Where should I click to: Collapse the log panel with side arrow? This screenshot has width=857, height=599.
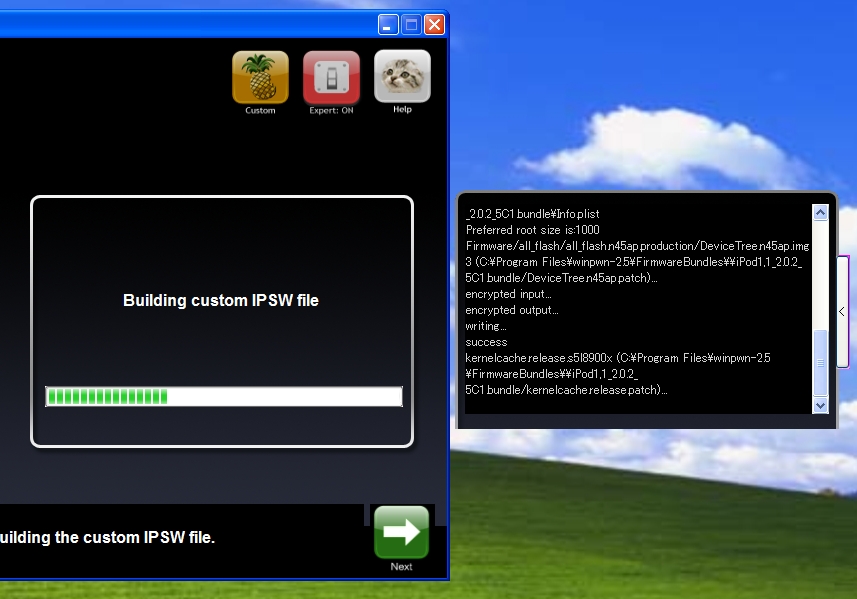(842, 312)
